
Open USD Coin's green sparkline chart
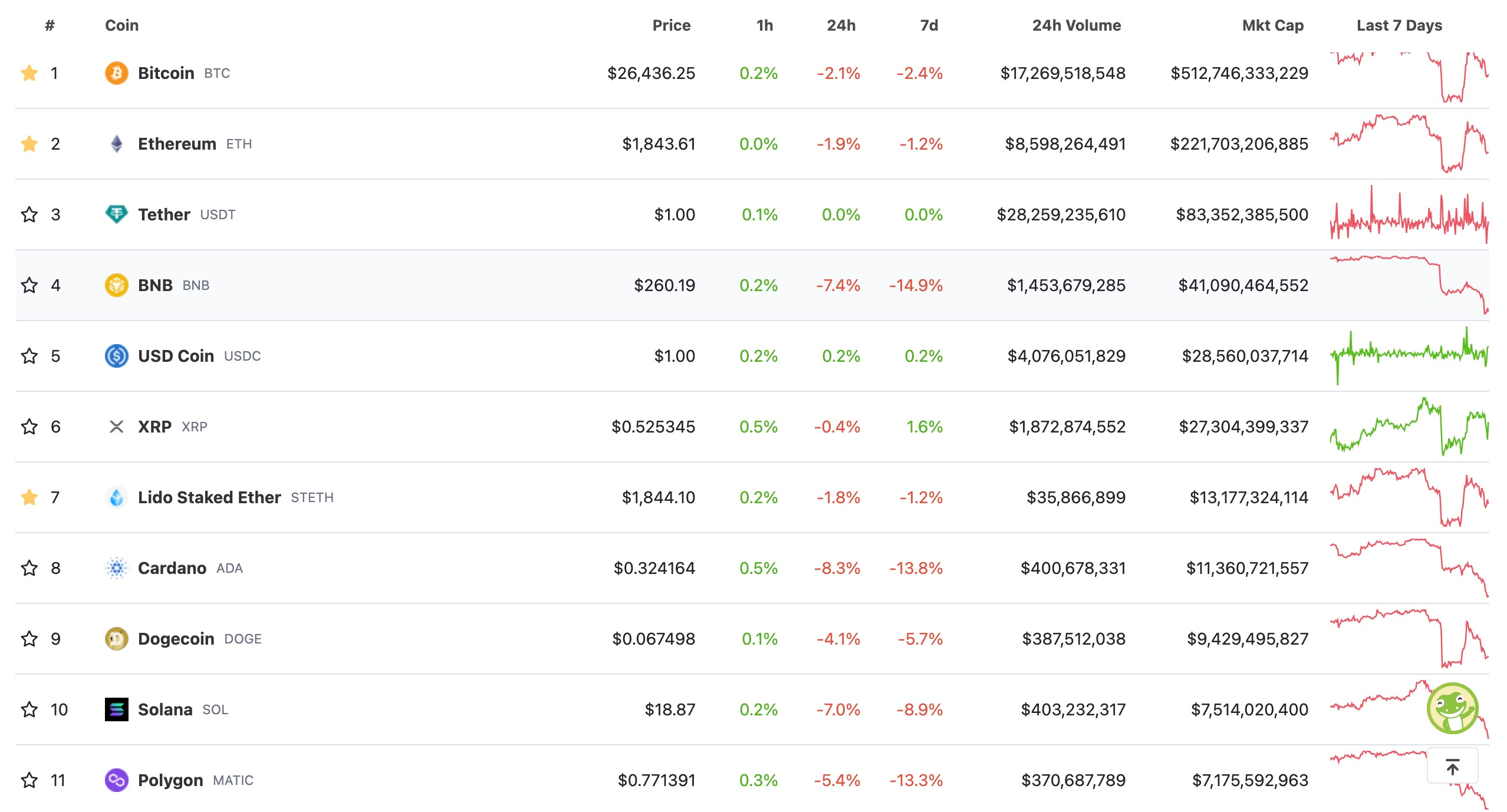[1409, 356]
